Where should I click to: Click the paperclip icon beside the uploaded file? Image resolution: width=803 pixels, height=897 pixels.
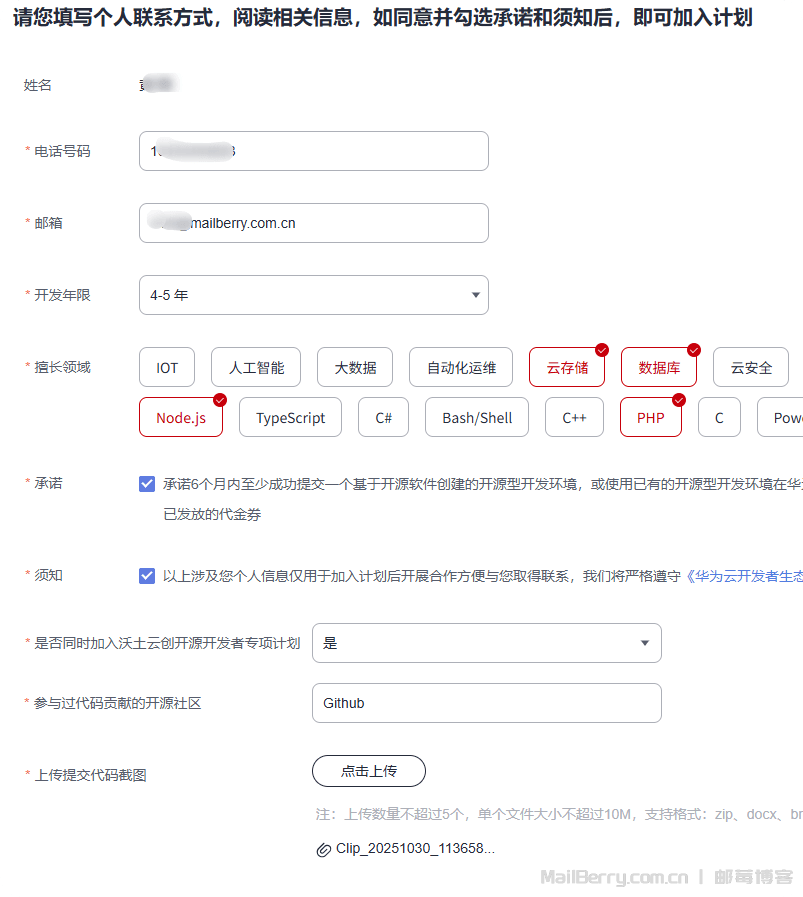click(323, 850)
